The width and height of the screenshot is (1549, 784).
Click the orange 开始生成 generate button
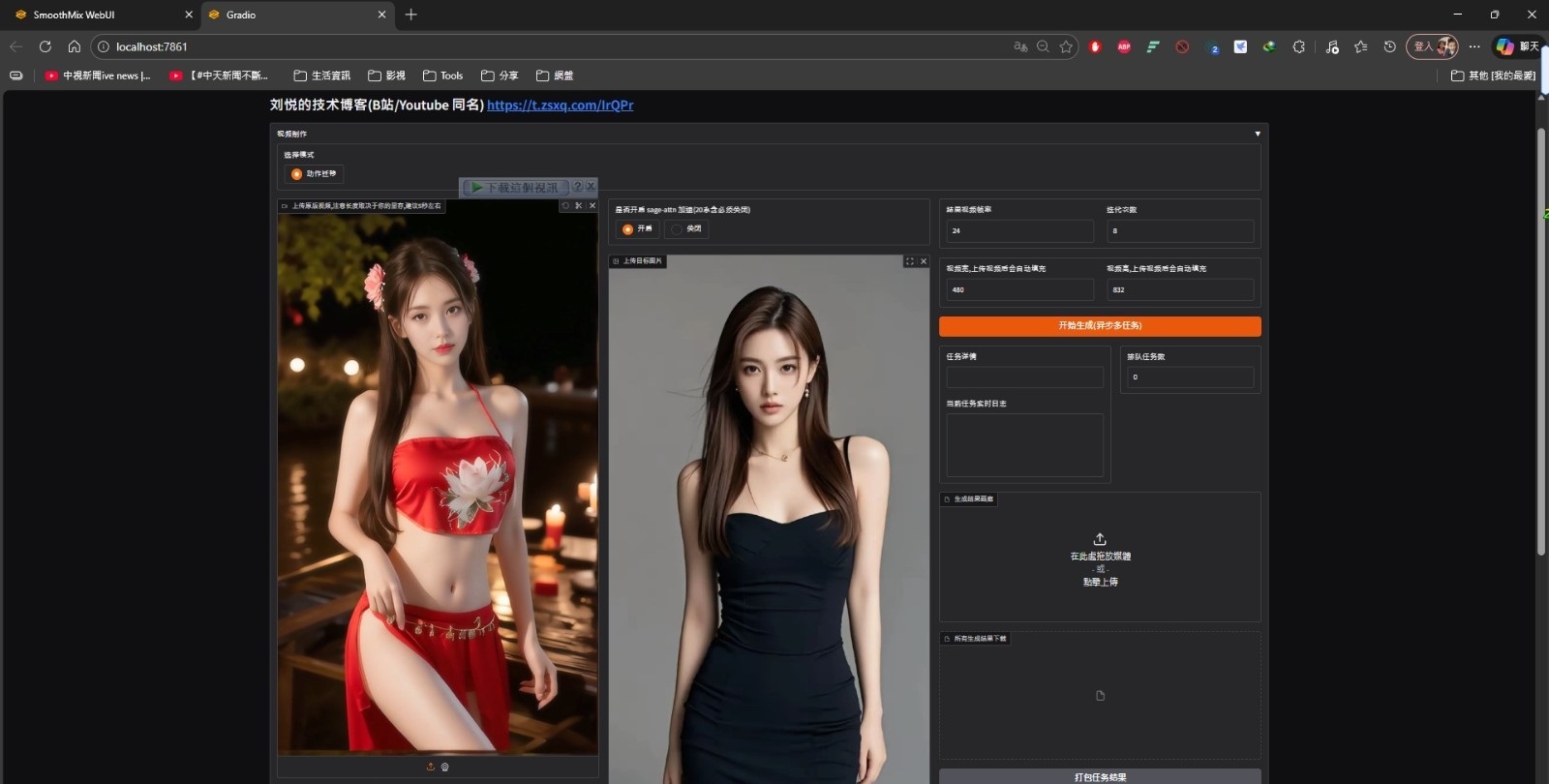[1100, 326]
